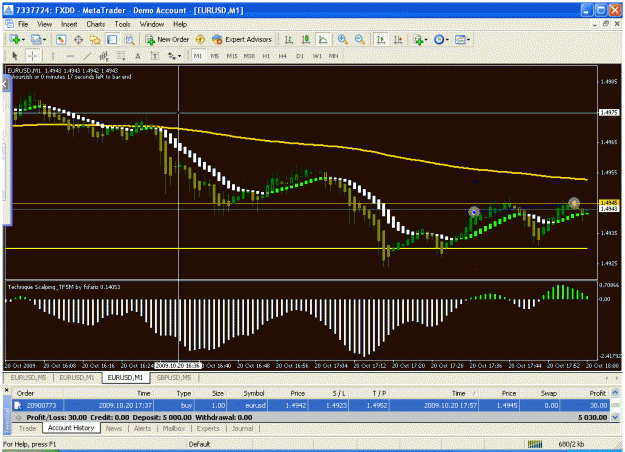This screenshot has width=625, height=452.
Task: Switch chart to D1 timeframe
Action: (300, 56)
